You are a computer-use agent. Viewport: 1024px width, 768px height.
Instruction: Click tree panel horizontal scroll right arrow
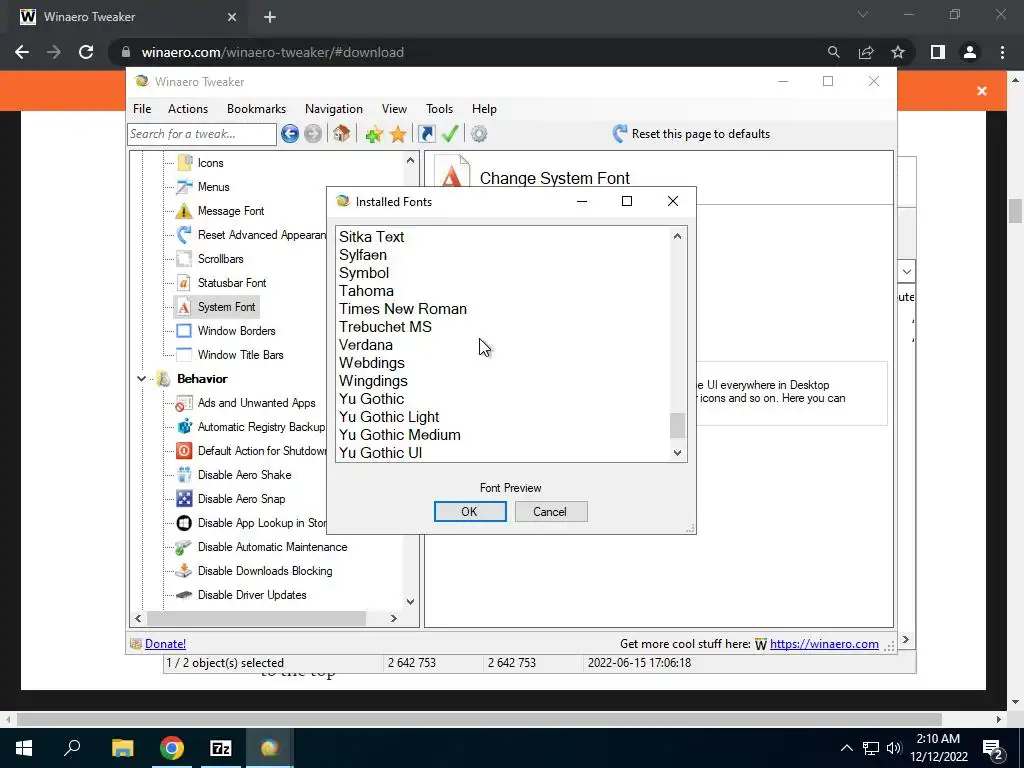pyautogui.click(x=394, y=618)
